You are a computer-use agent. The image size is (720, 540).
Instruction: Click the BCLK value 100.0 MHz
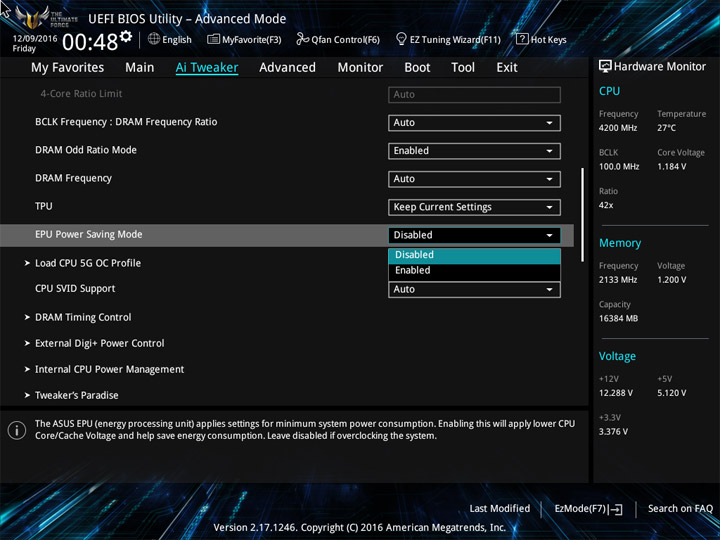click(619, 167)
